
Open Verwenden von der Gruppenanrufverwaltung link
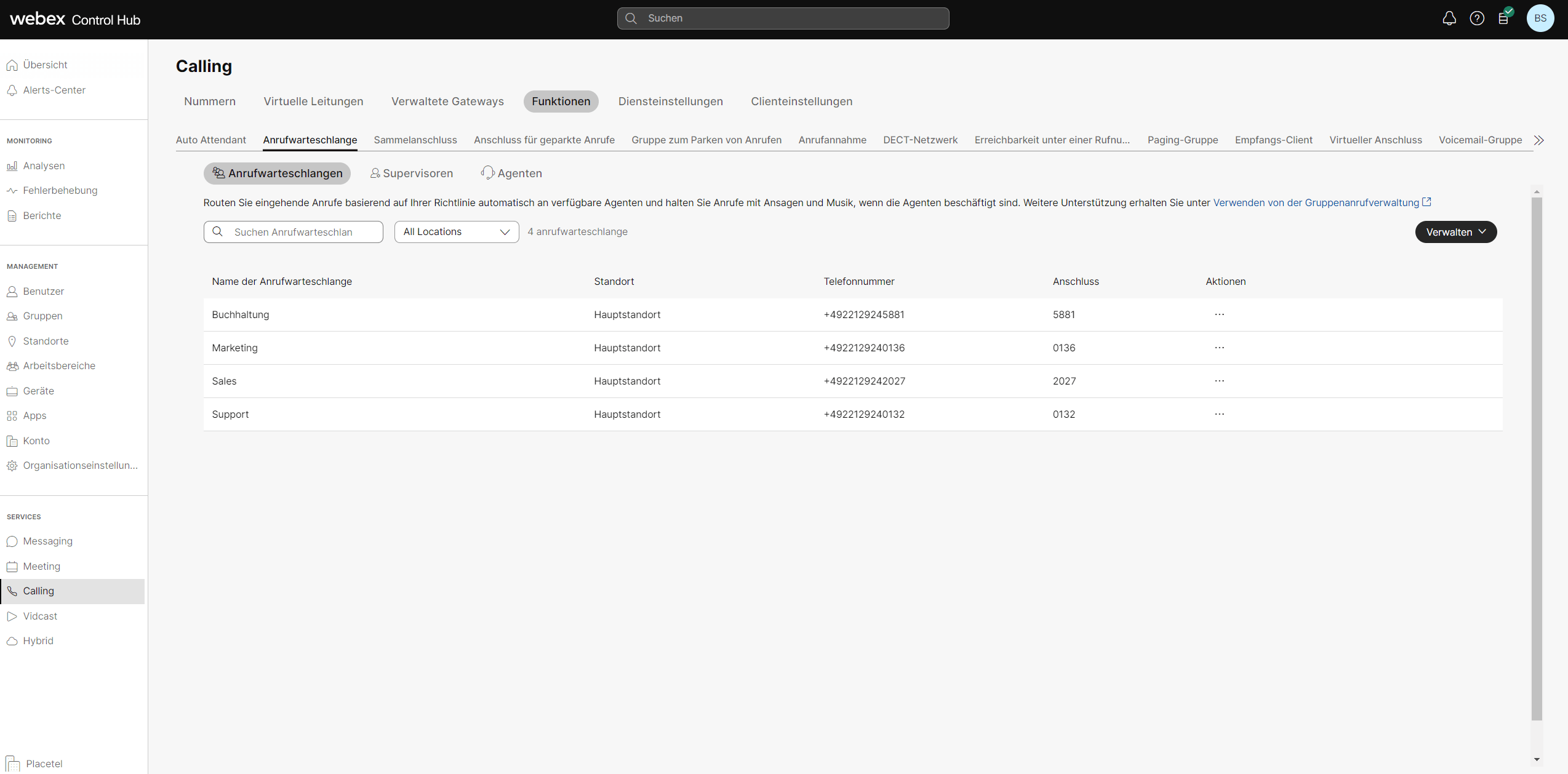click(1316, 202)
